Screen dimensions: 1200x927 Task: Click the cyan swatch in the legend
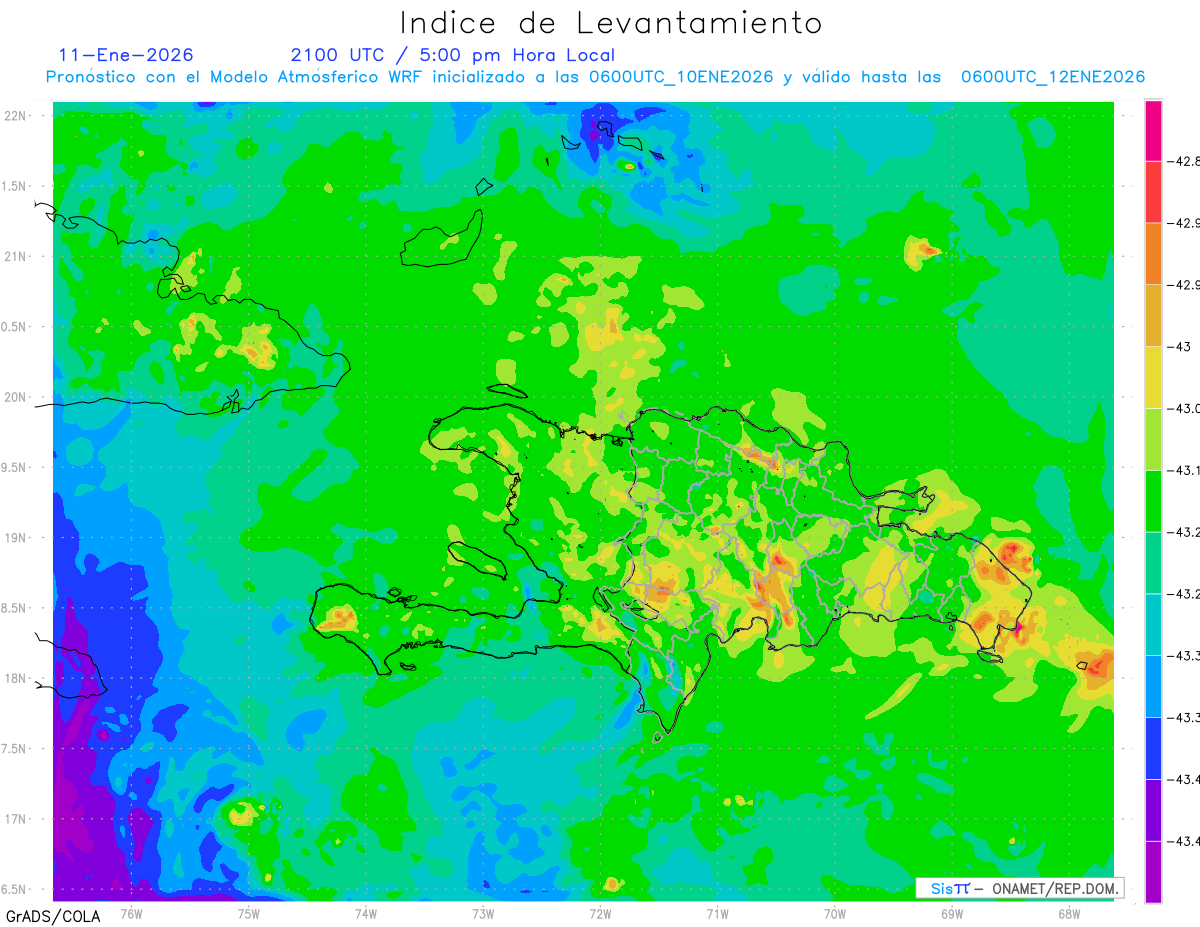click(1153, 624)
